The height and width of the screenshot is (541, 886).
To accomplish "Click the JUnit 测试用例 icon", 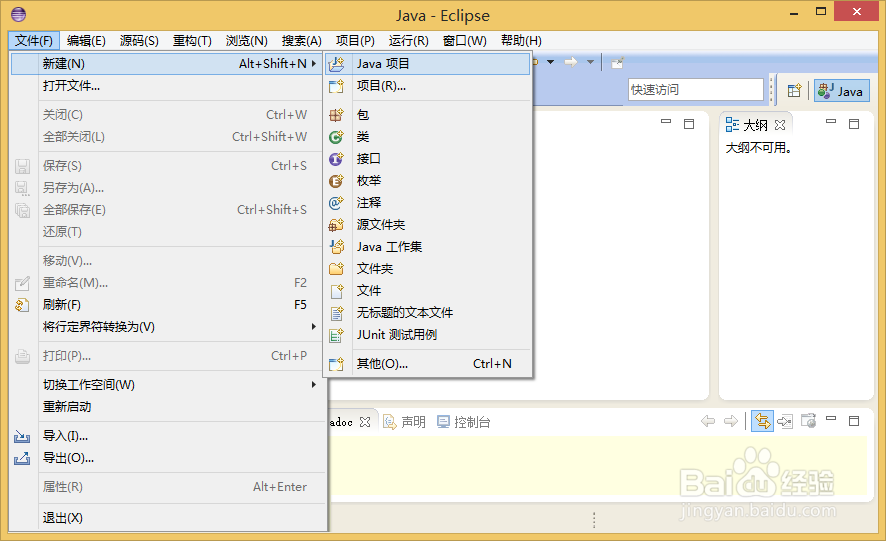I will [x=336, y=335].
